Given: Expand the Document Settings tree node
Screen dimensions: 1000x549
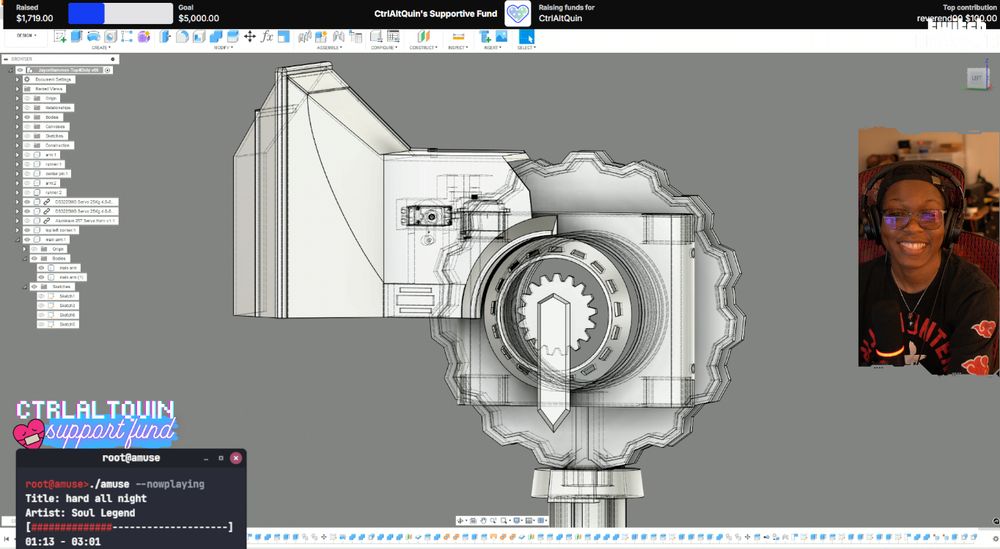Looking at the screenshot, I should click(17, 79).
